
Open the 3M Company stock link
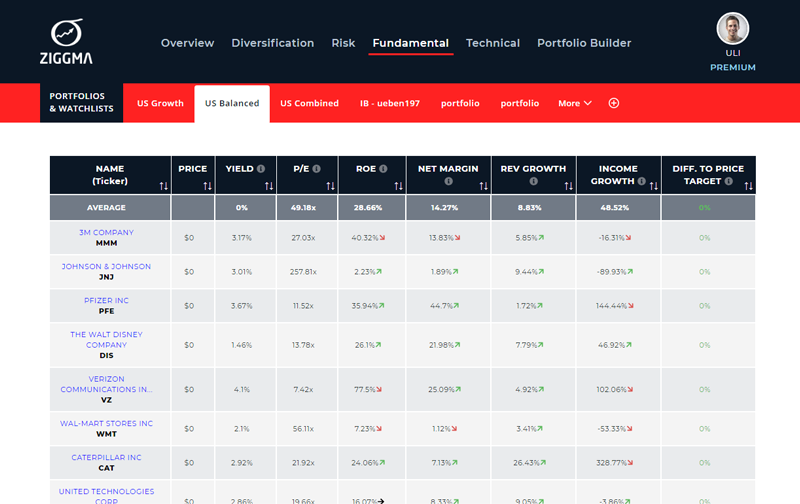(101, 233)
